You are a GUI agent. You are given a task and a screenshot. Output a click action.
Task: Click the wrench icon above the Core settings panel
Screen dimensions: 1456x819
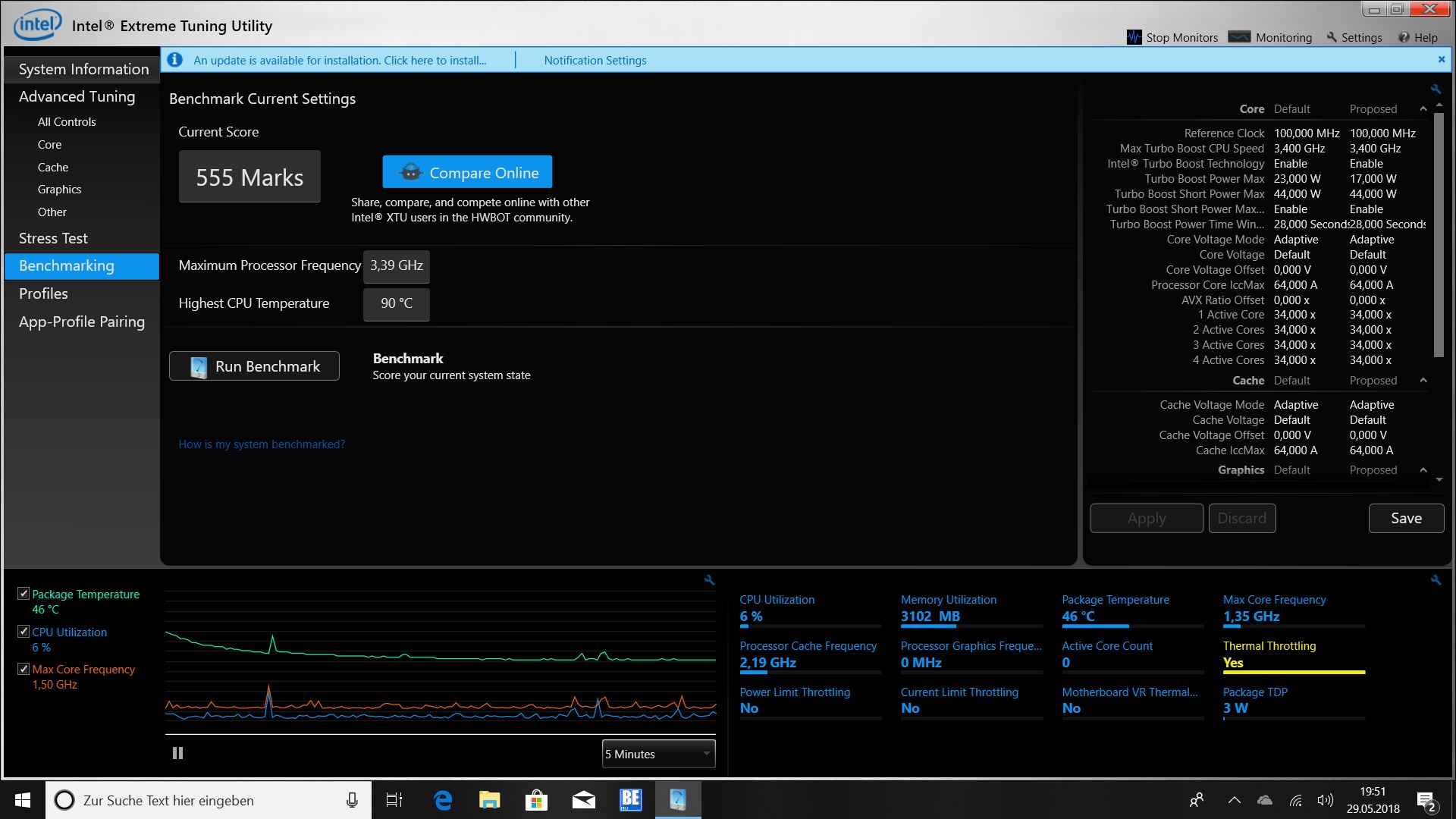pos(1436,89)
